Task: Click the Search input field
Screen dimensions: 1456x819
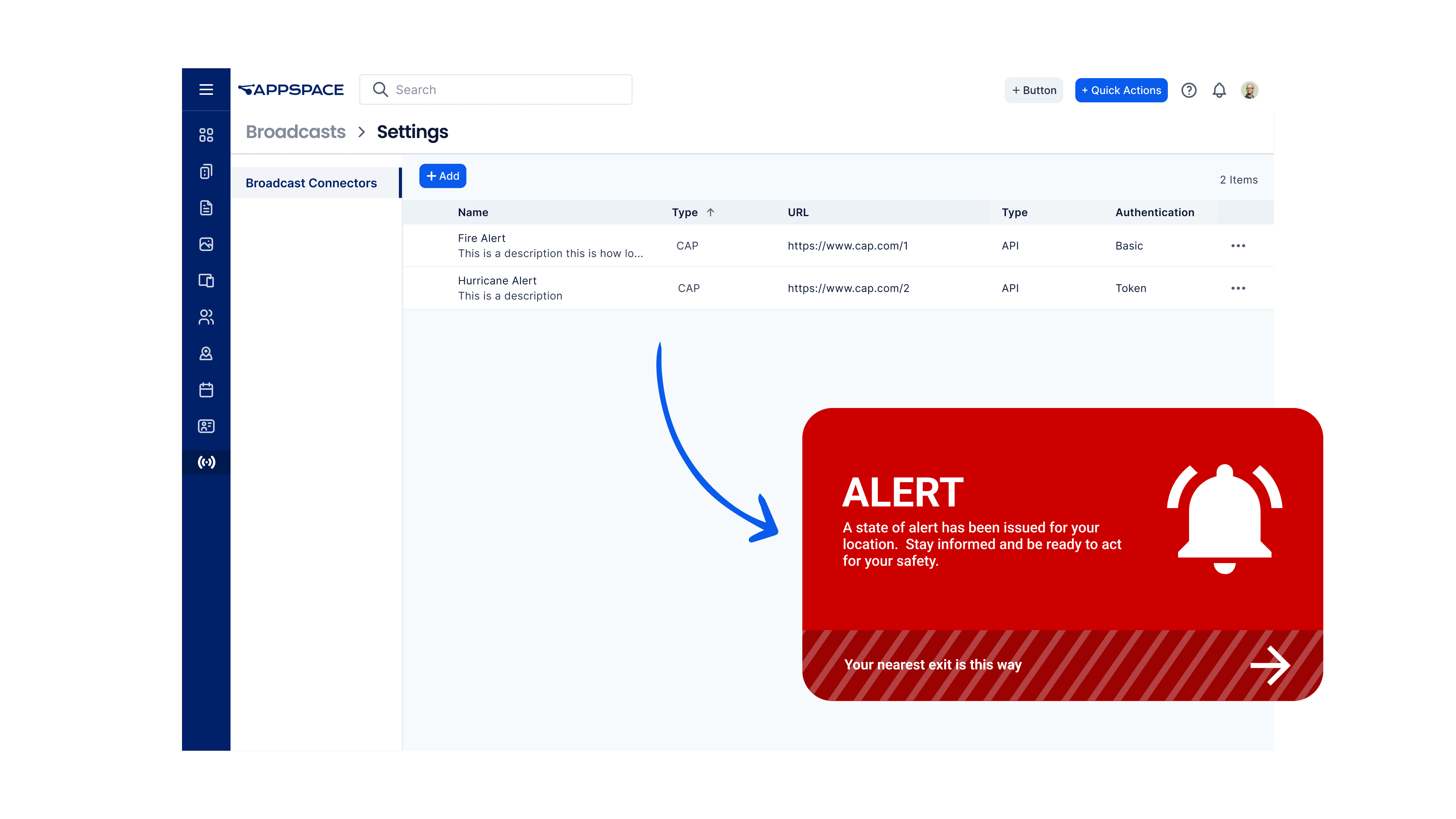Action: (x=496, y=90)
